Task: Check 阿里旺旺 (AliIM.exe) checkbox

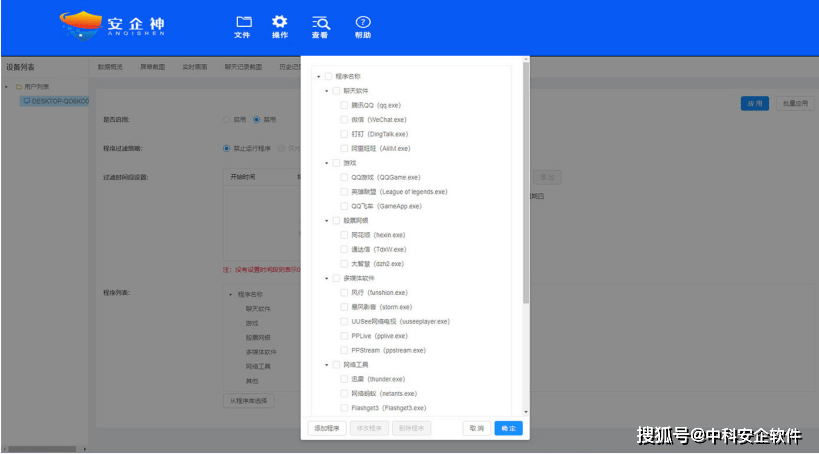Action: coord(344,148)
